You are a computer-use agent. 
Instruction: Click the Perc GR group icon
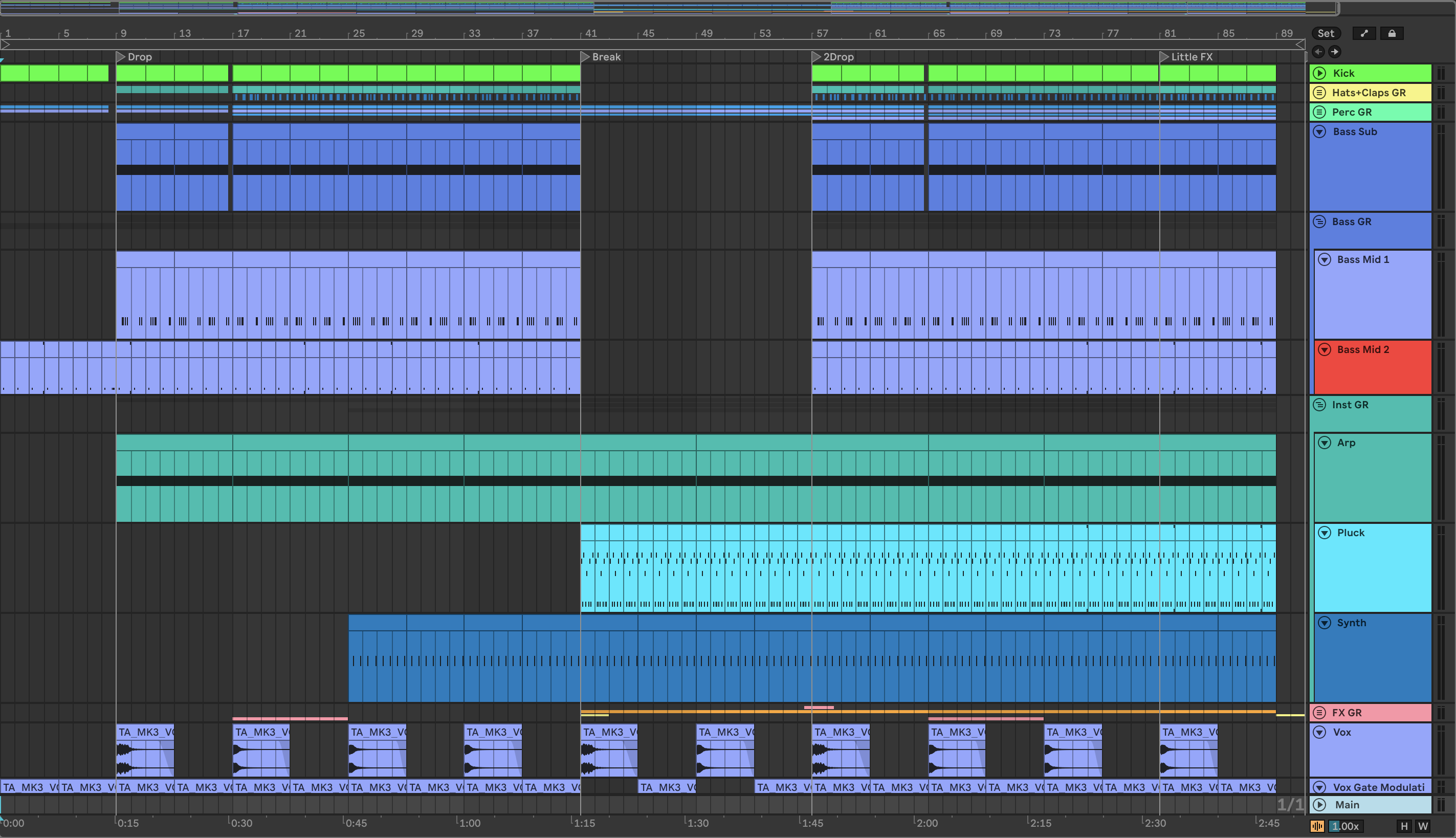click(1319, 112)
